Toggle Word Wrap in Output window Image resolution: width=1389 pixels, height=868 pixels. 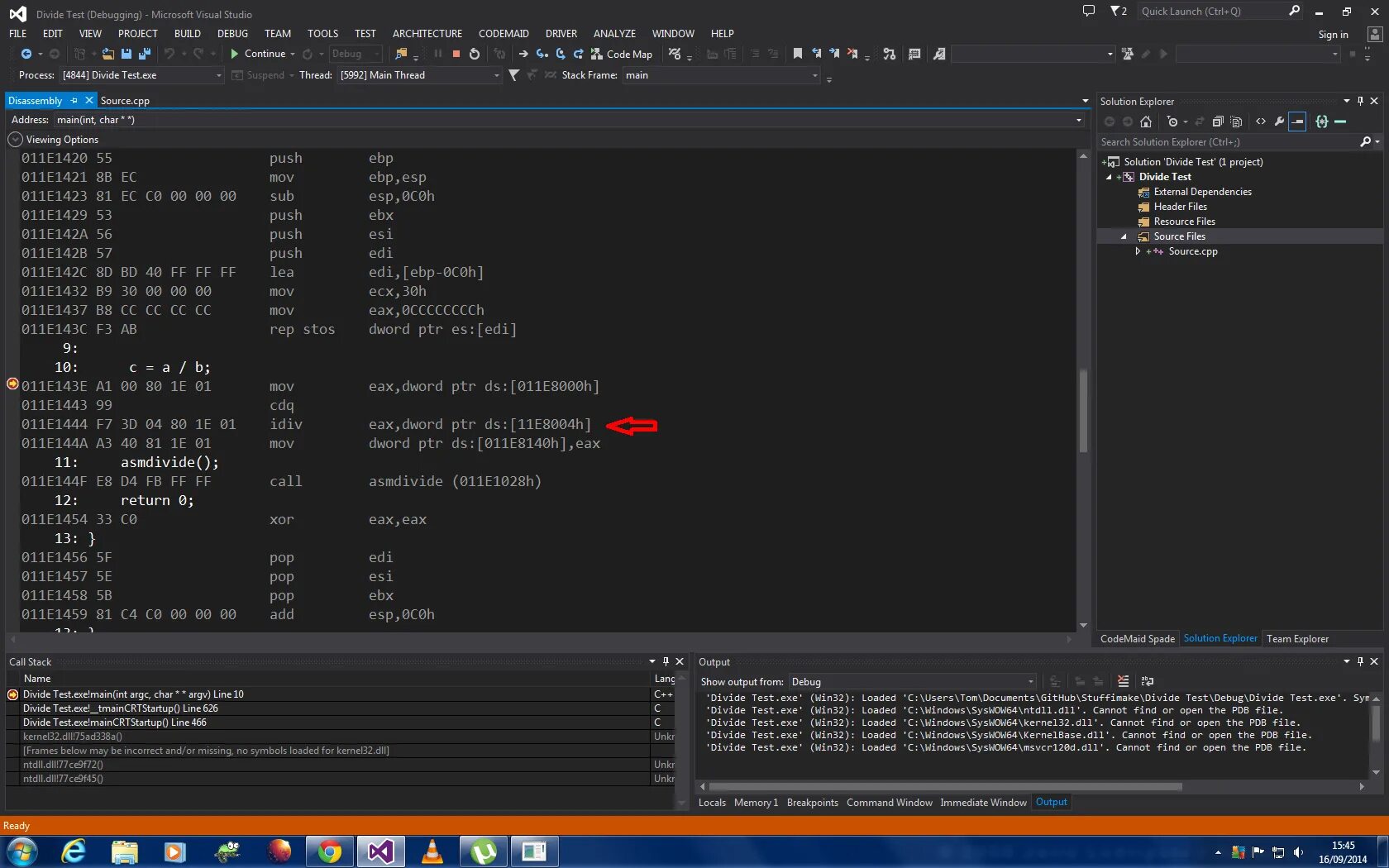click(1148, 681)
